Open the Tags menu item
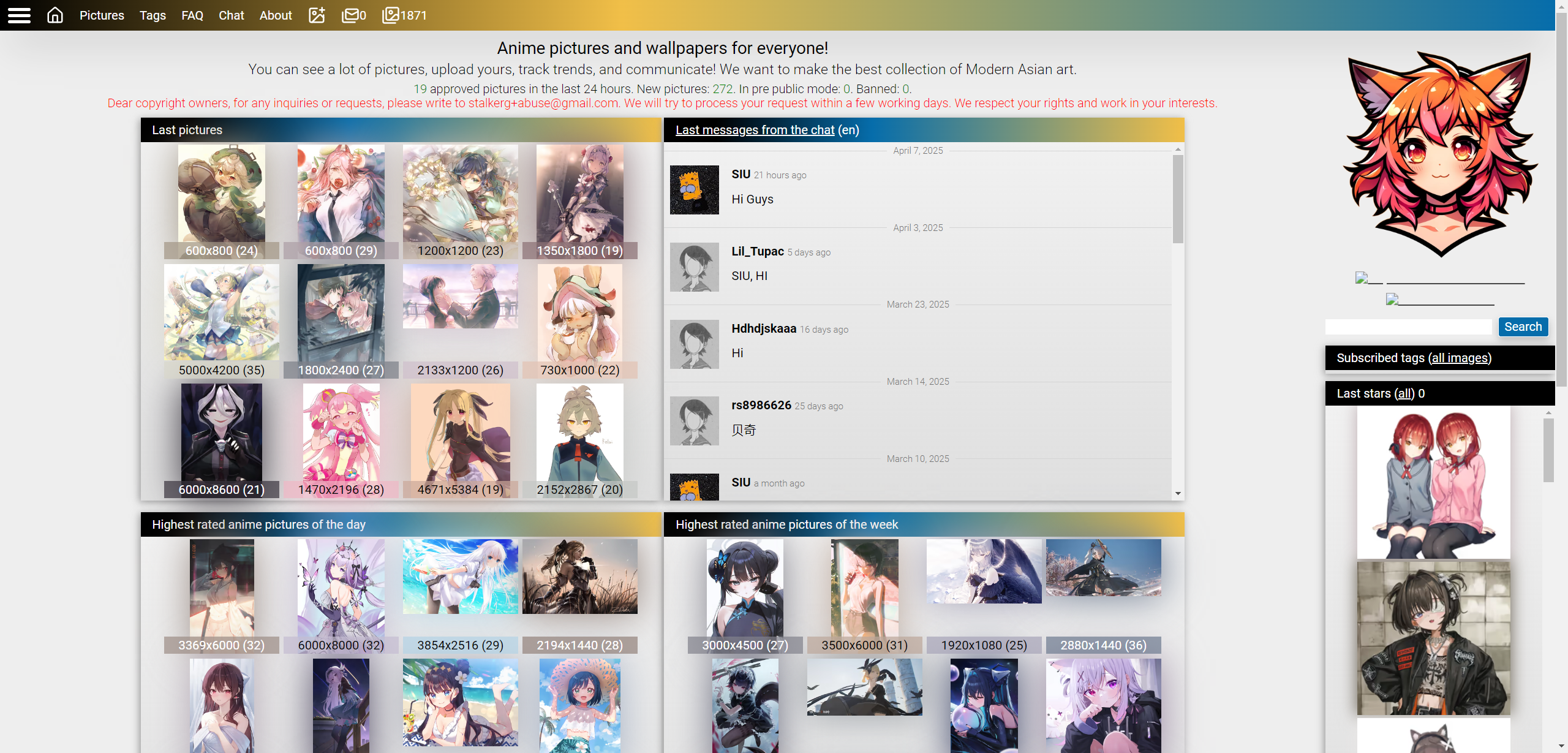The width and height of the screenshot is (1568, 753). pos(153,15)
